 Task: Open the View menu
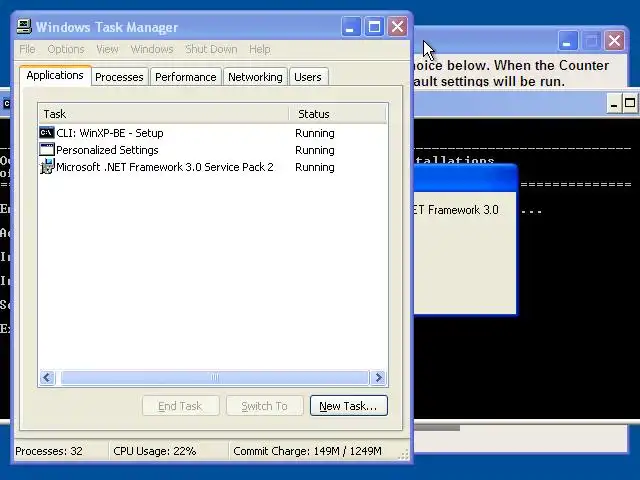[x=107, y=49]
